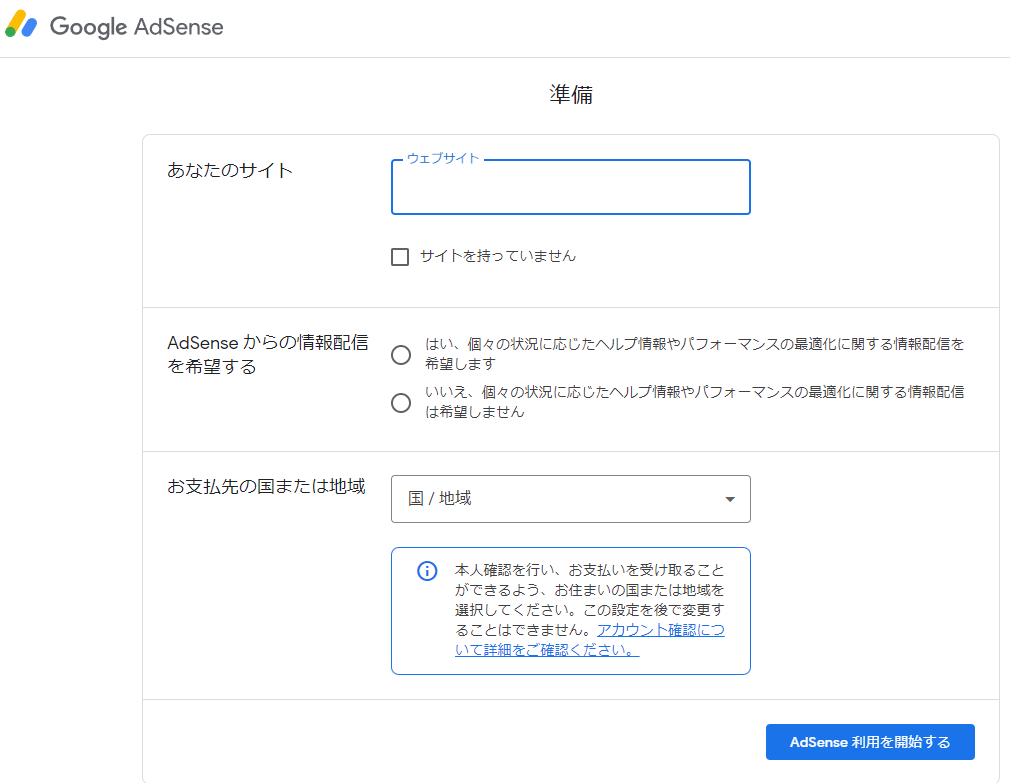Screen dimensions: 1010x783
Task: Click the お支払先の国または地域 label
Action: click(x=266, y=486)
